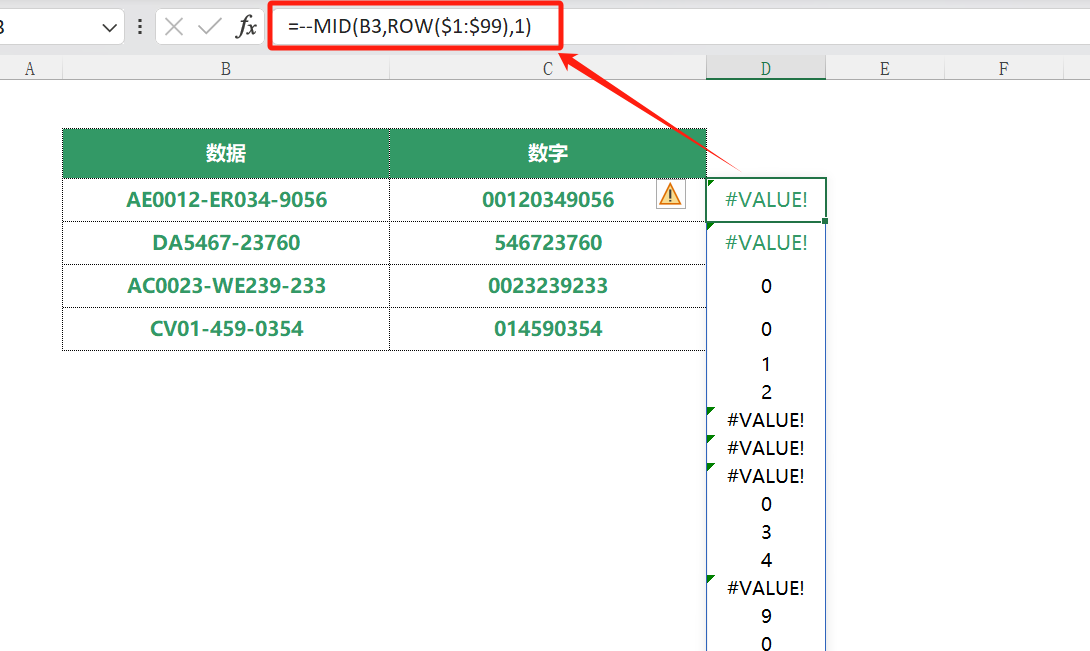The image size is (1090, 651).
Task: Select the cell showing 4 in column D
Action: 766,560
